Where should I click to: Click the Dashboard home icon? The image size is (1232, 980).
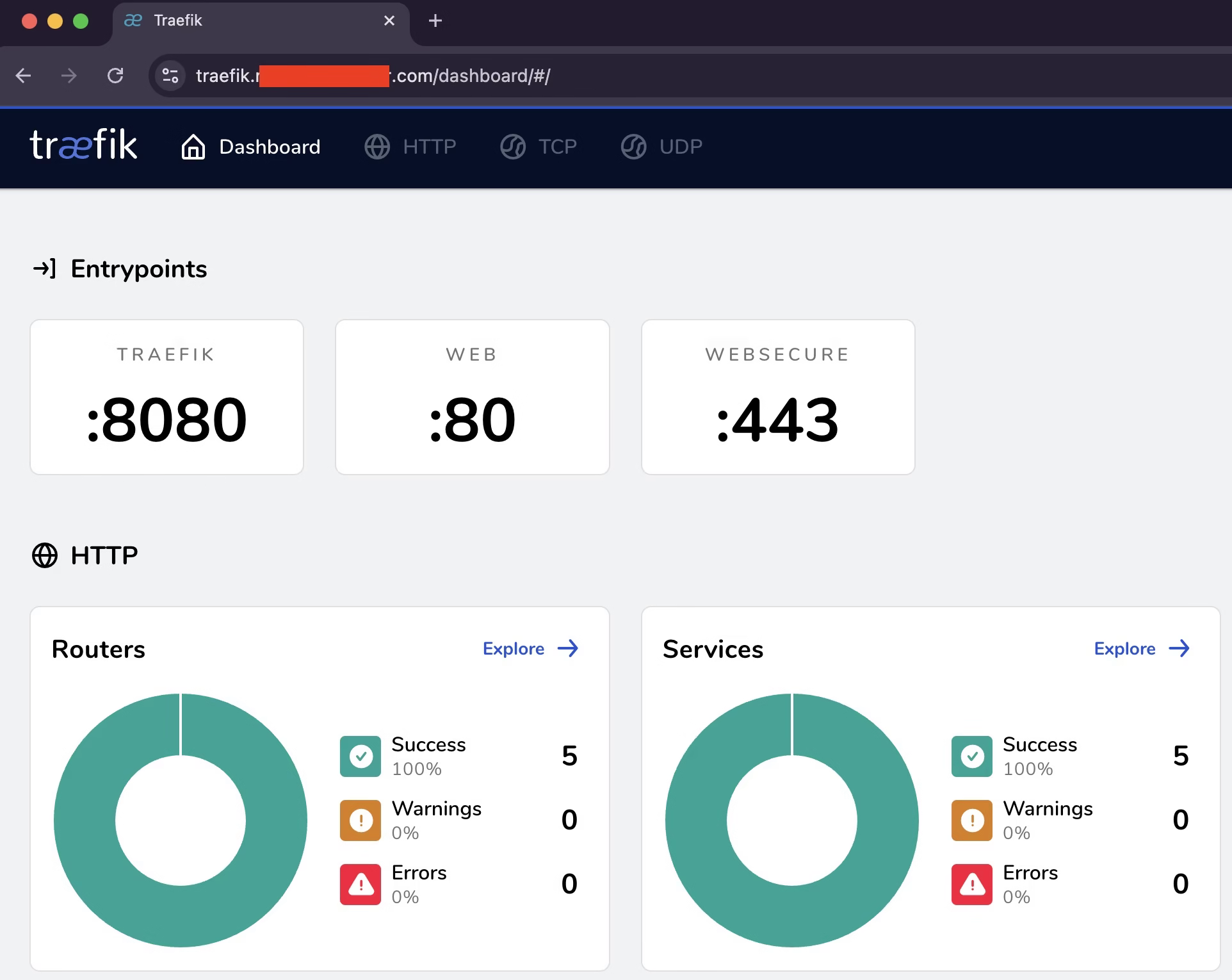tap(193, 147)
